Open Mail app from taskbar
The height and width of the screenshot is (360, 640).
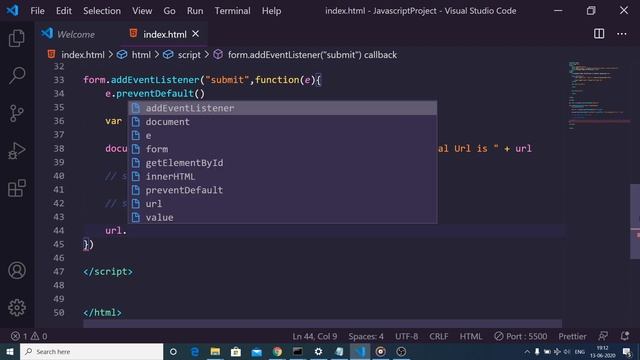[x=257, y=351]
